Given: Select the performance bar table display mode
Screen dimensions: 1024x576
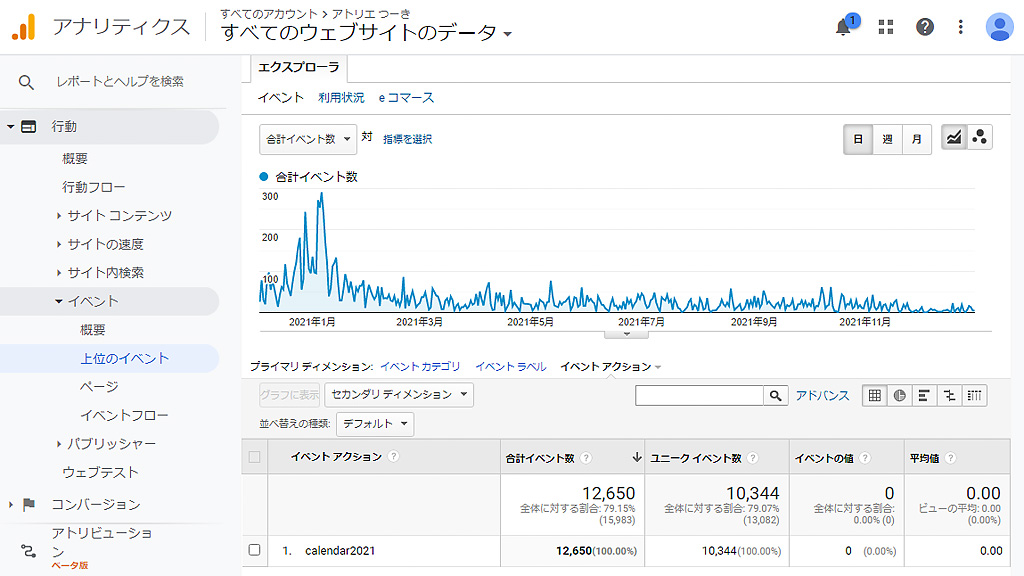Looking at the screenshot, I should coord(924,396).
